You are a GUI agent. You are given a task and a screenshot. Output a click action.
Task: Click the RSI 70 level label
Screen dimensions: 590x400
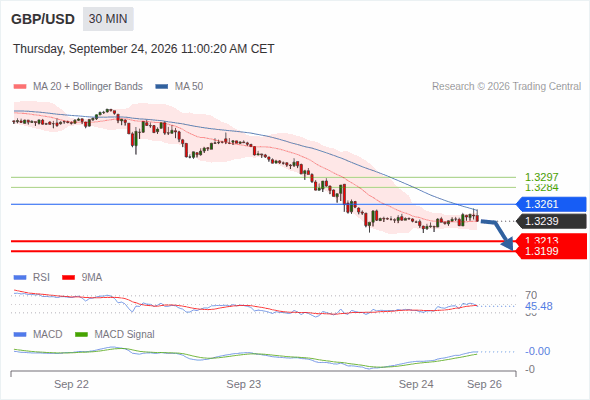(531, 295)
